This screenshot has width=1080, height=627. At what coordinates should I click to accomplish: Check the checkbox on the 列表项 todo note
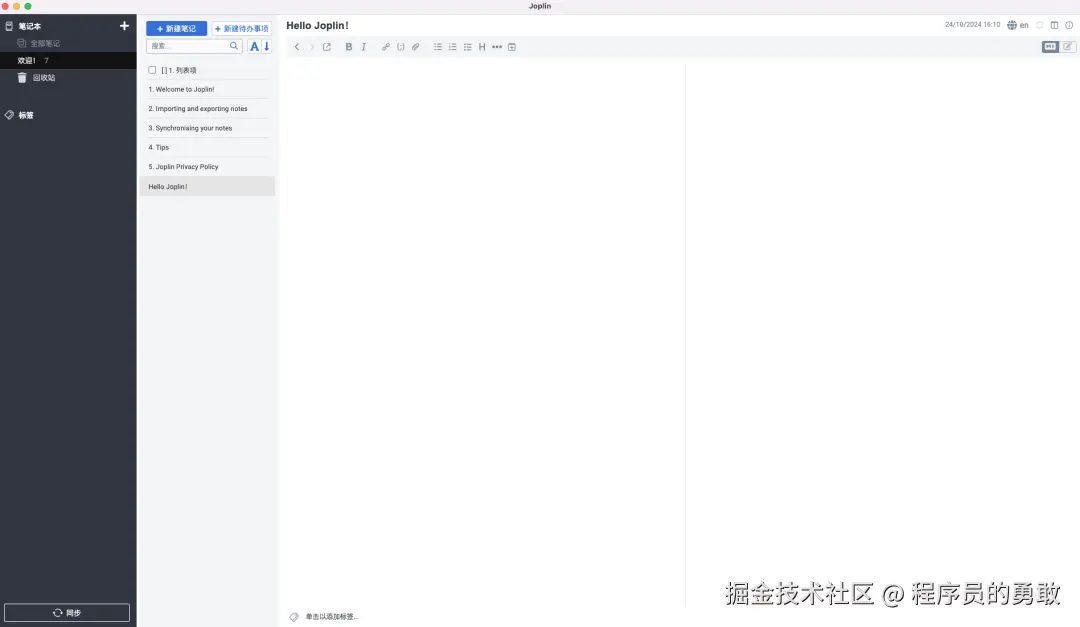point(152,69)
